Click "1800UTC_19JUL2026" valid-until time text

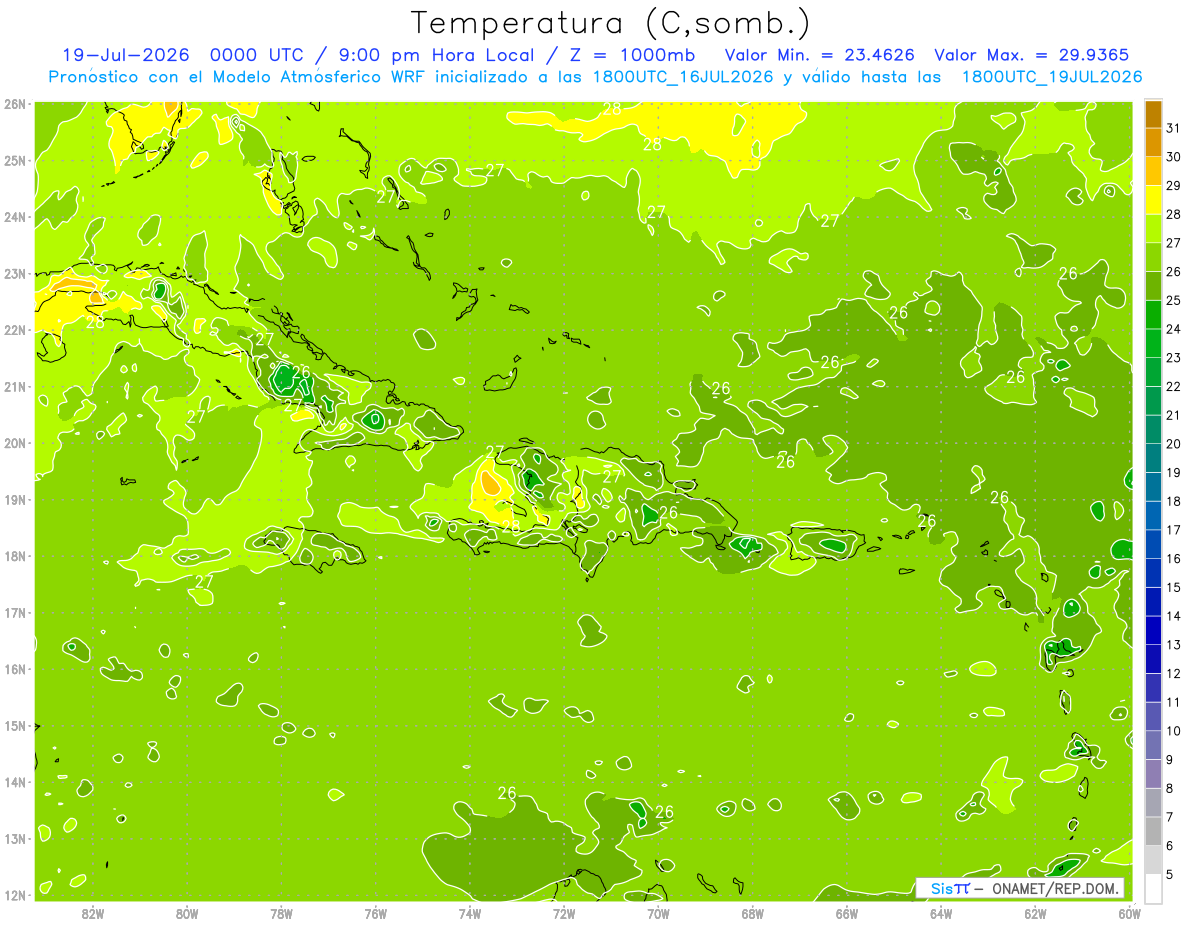pos(1051,77)
